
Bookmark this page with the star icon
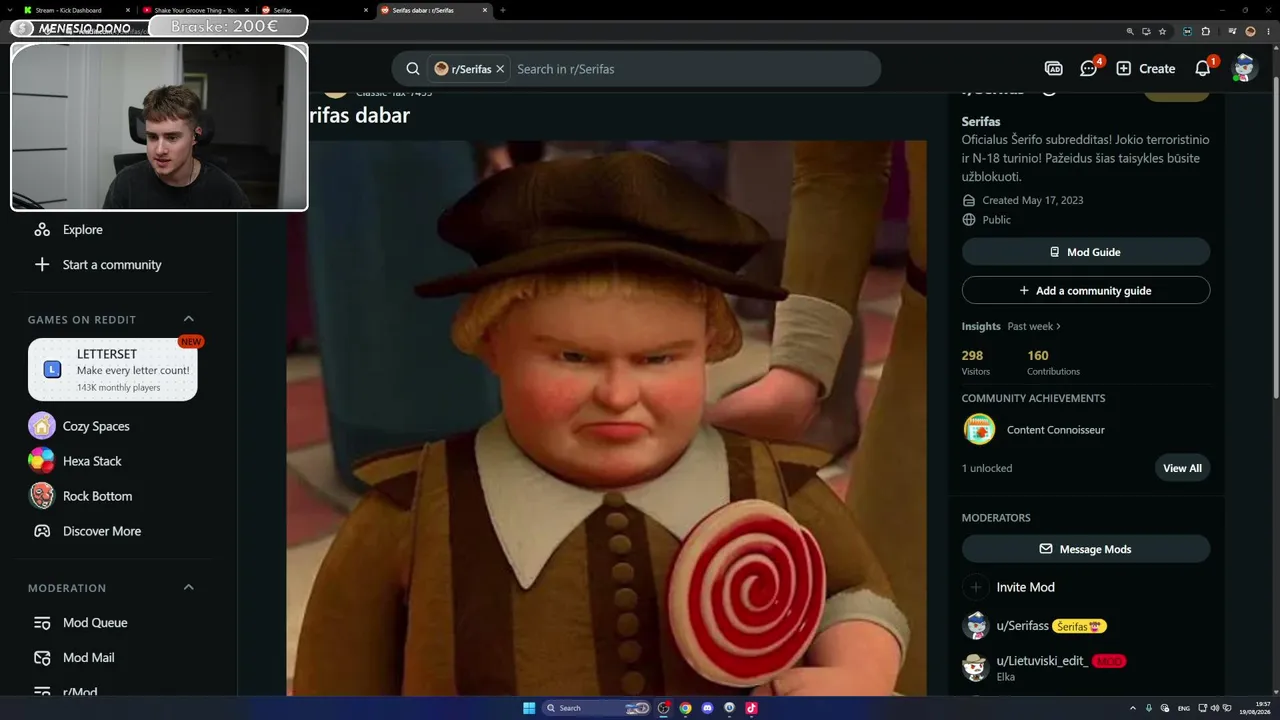coord(1162,31)
